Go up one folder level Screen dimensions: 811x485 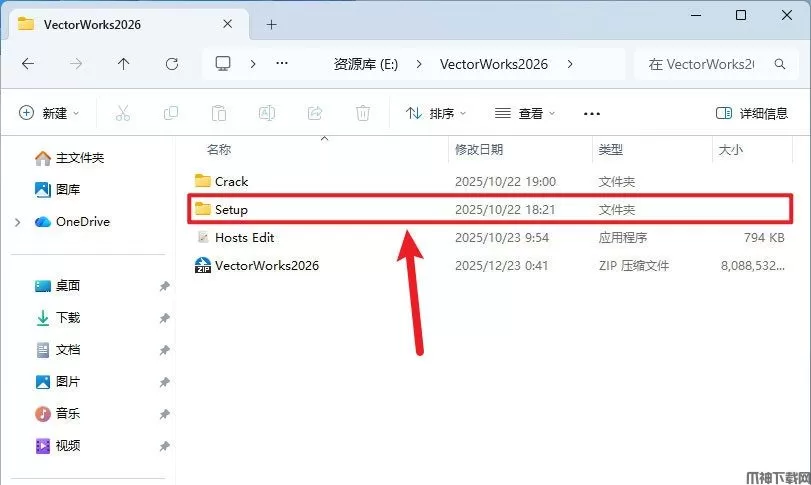coord(123,64)
